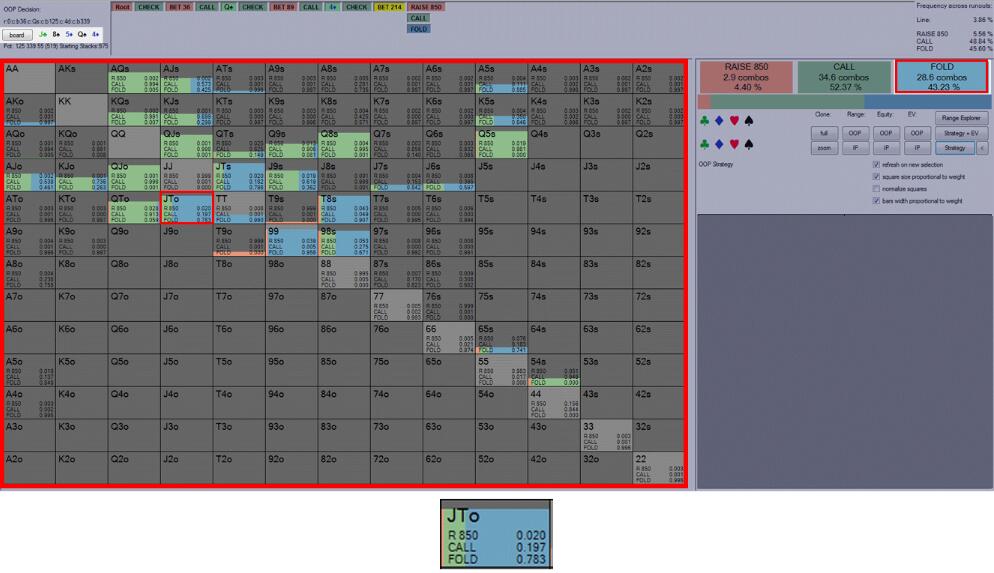The height and width of the screenshot is (573, 994).
Task: Click the green club in the lower suit row
Action: (704, 145)
